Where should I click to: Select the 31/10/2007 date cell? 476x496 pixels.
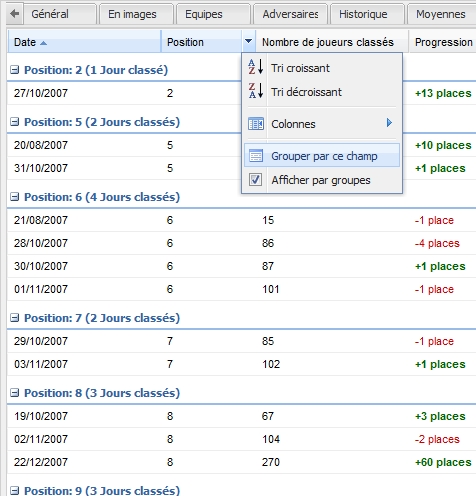(x=41, y=168)
